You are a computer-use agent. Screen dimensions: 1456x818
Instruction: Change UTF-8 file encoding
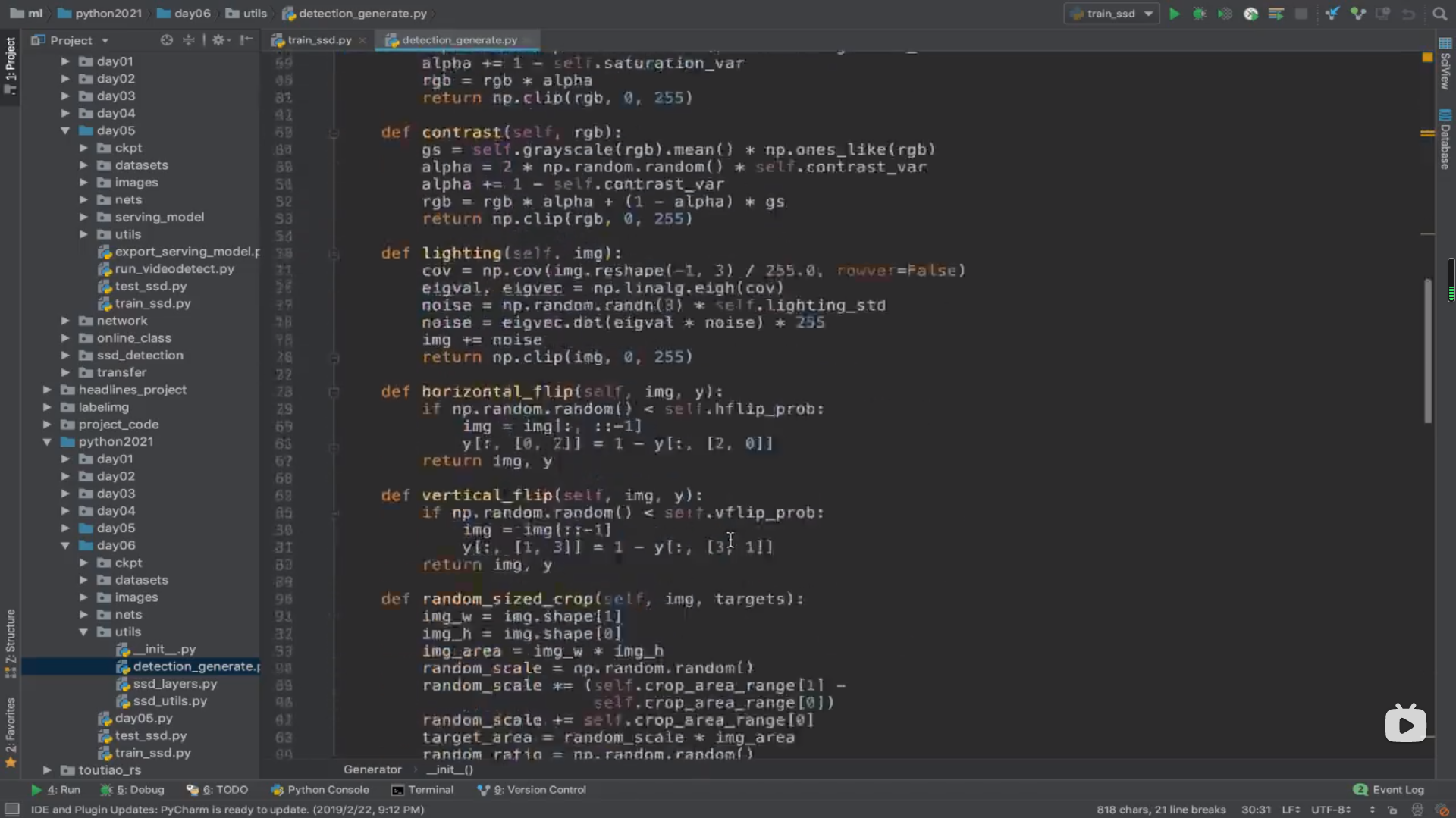click(x=1331, y=810)
